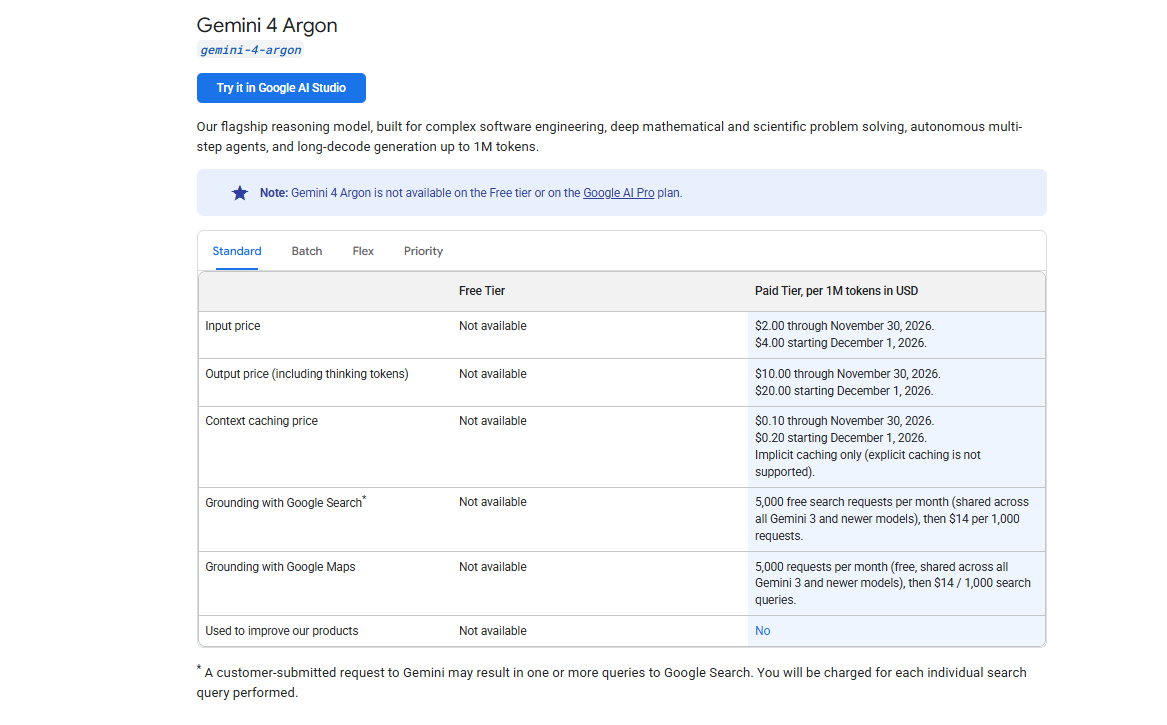Image resolution: width=1167 pixels, height=725 pixels.
Task: Click the Grounding with Google Search label
Action: click(286, 502)
